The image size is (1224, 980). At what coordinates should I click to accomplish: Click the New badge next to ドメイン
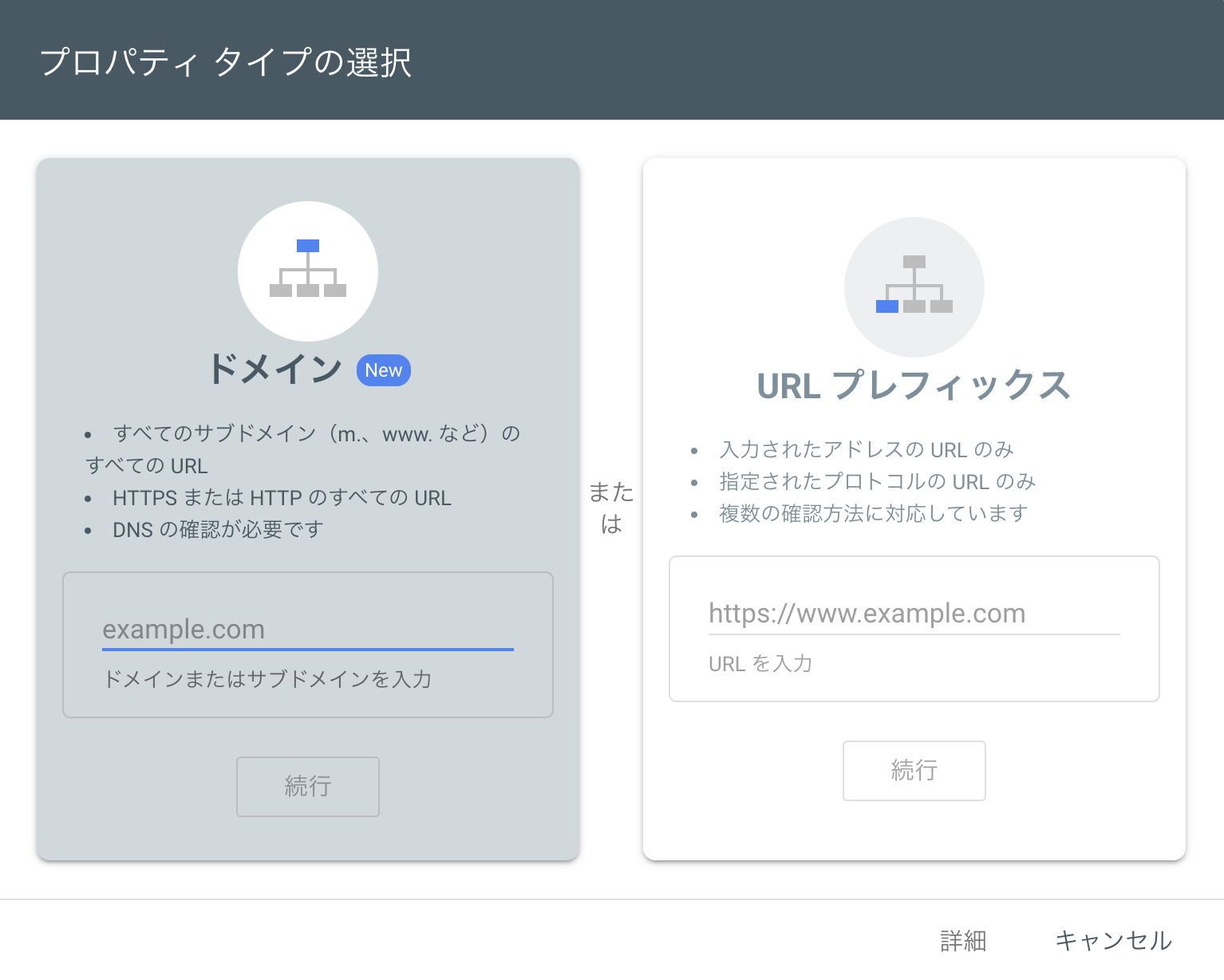[x=384, y=369]
